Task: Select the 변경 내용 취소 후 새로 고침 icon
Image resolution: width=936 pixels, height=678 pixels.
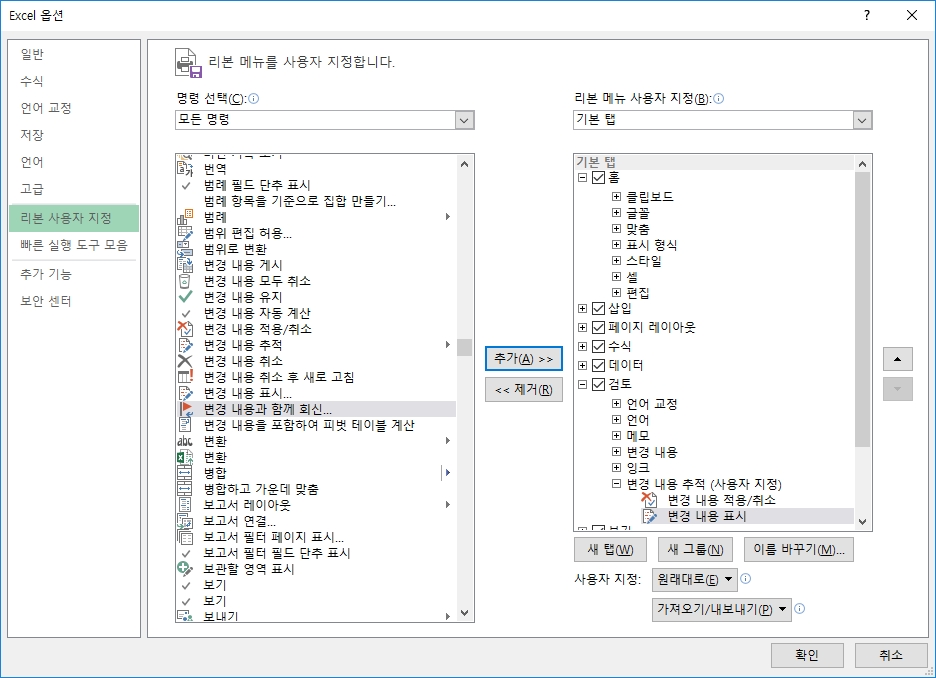Action: pyautogui.click(x=185, y=377)
